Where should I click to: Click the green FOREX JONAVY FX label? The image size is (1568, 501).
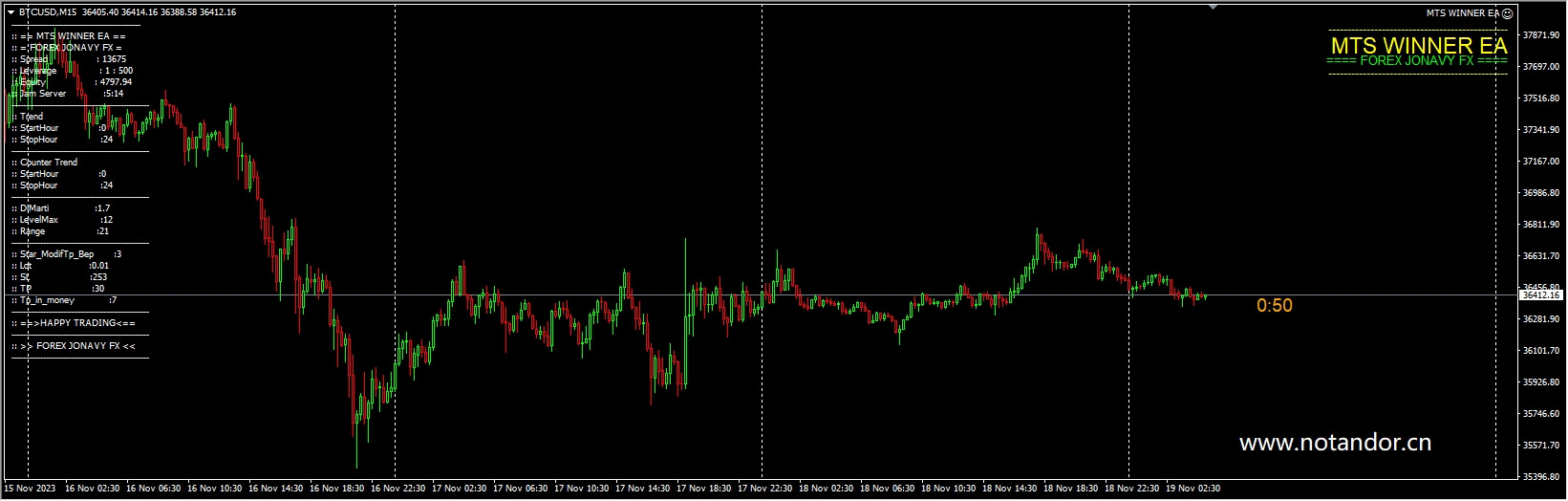1417,61
